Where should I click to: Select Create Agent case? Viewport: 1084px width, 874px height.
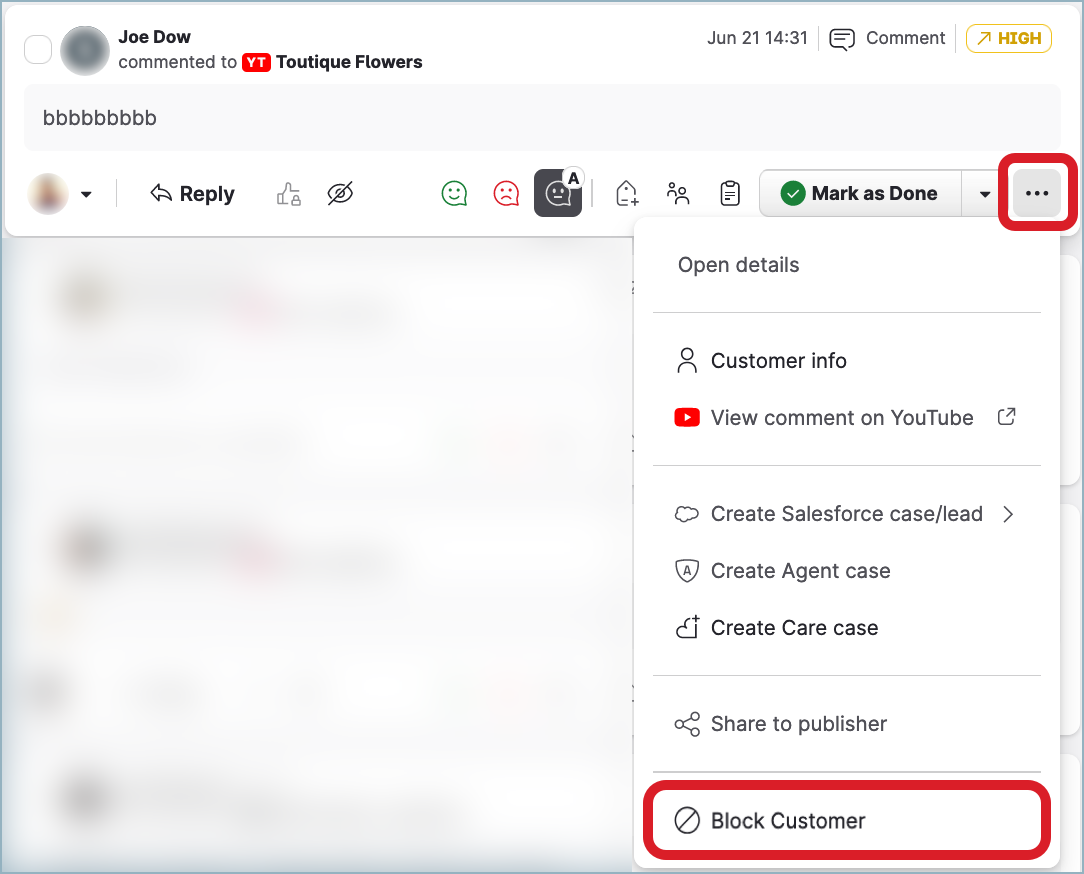point(800,571)
